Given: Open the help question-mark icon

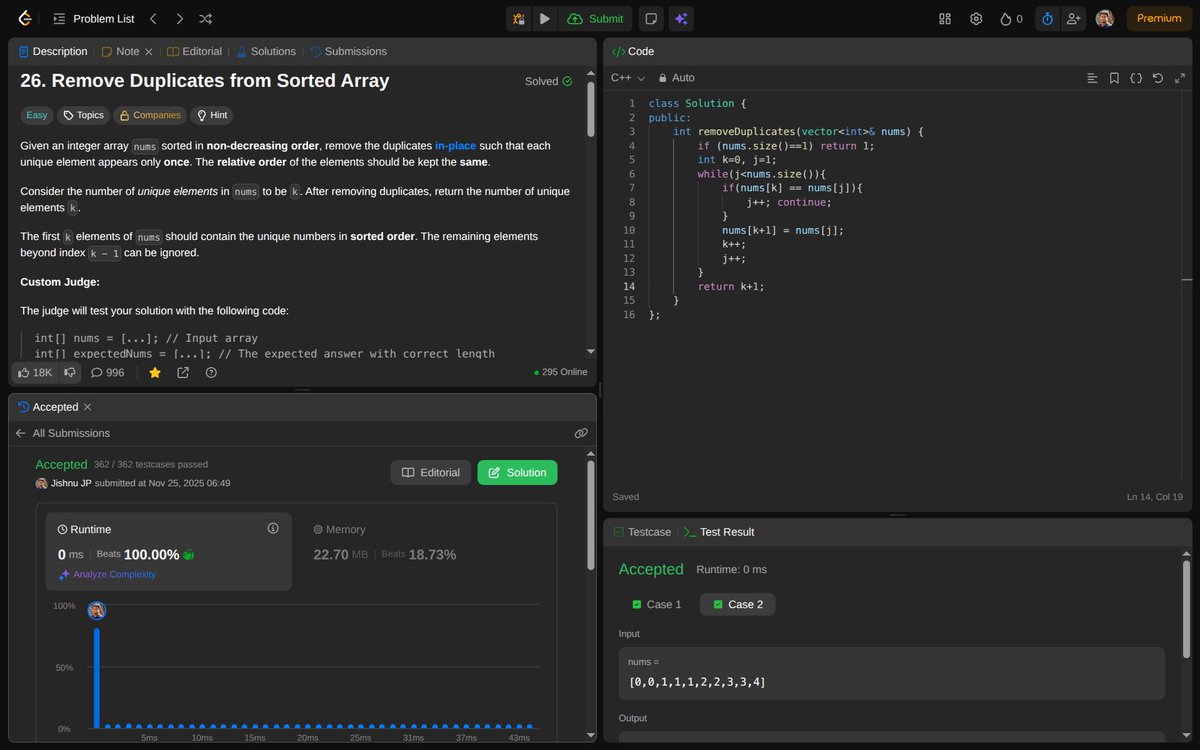Looking at the screenshot, I should (x=211, y=372).
